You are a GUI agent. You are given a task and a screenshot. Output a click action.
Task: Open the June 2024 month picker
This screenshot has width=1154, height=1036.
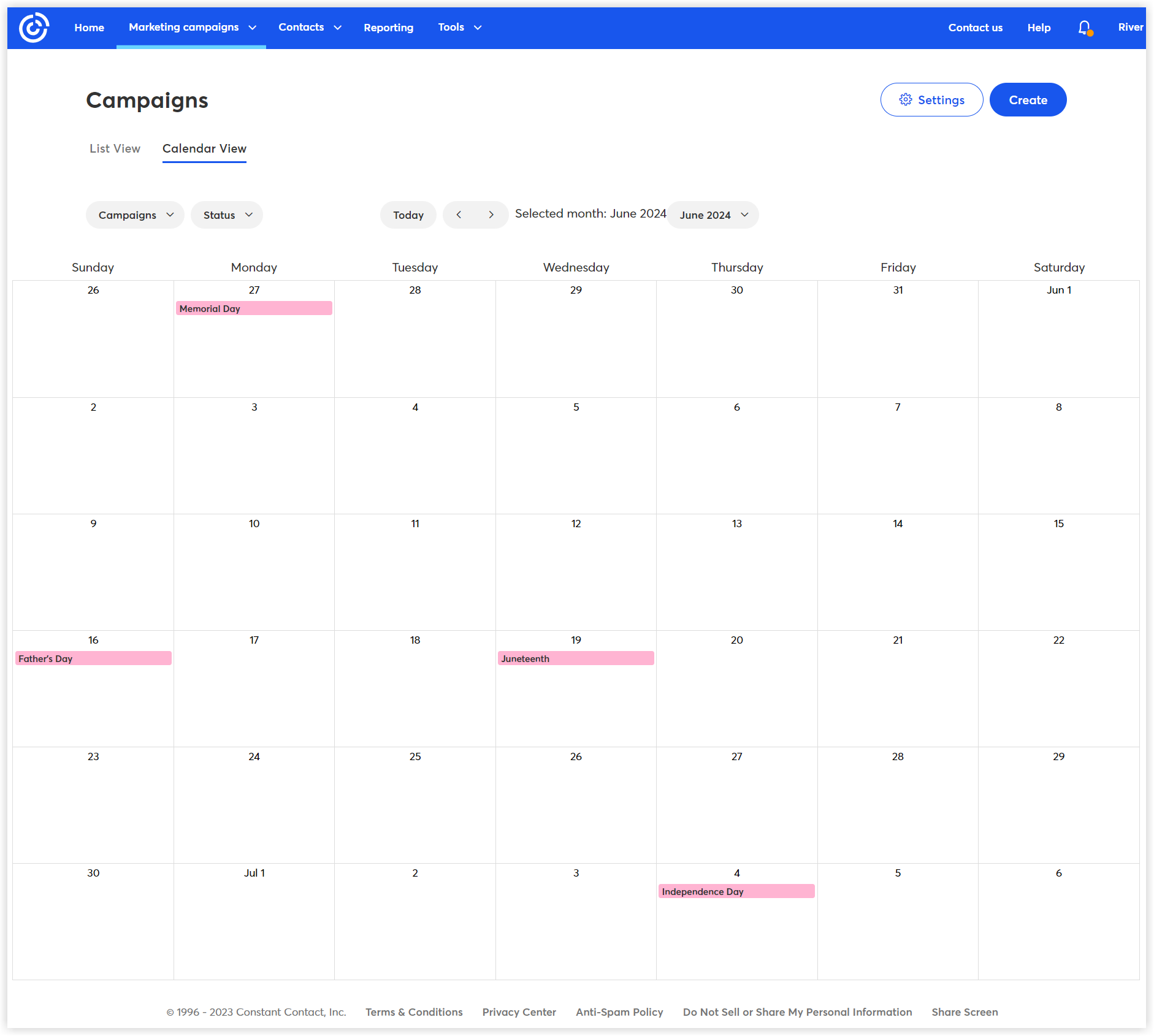[x=713, y=215]
